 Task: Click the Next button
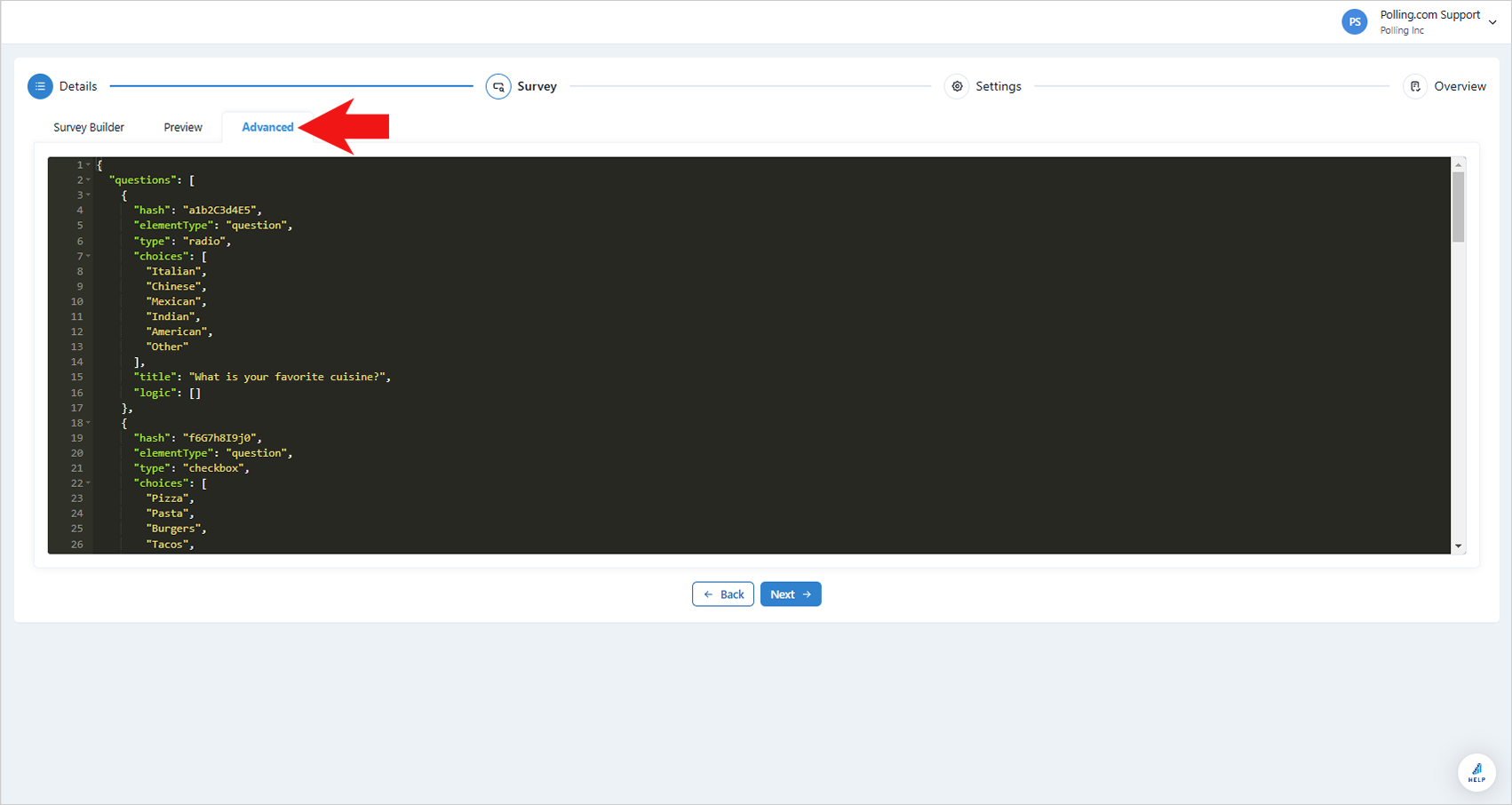tap(791, 594)
